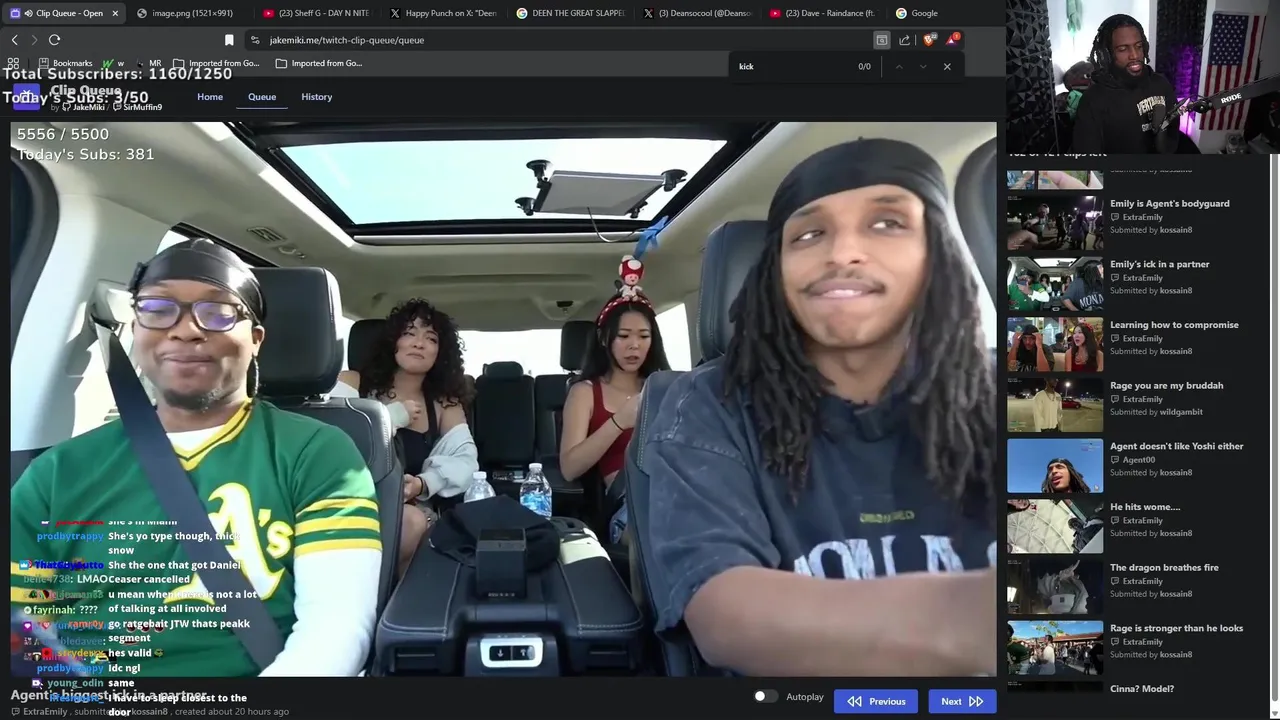Go to previous find result arrow
Viewport: 1280px width, 720px height.
tap(898, 67)
